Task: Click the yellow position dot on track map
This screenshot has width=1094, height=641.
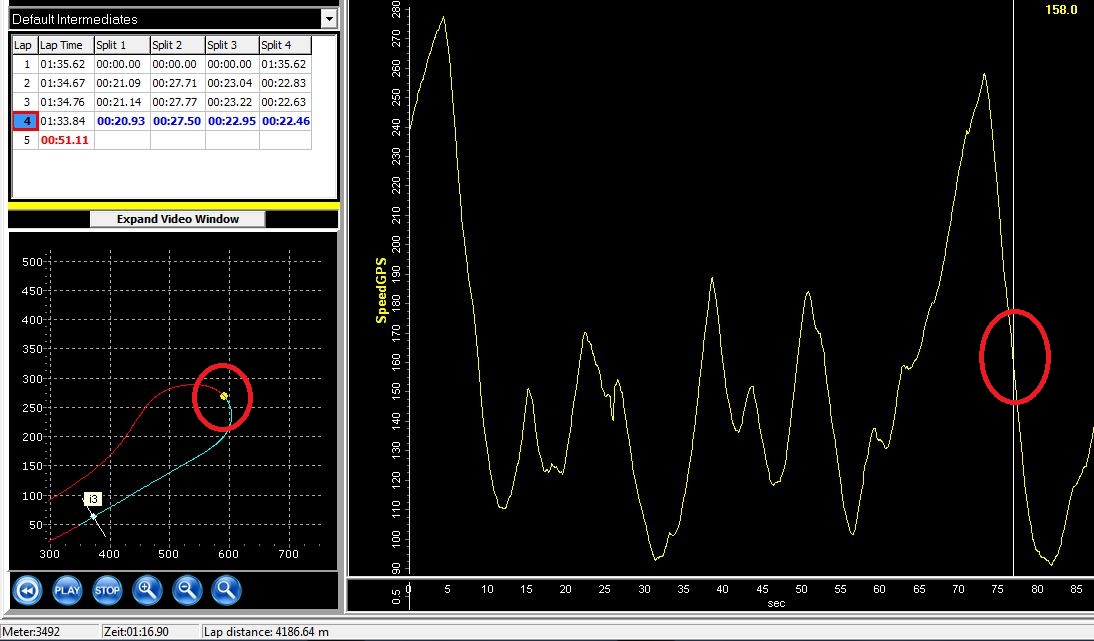Action: click(224, 396)
